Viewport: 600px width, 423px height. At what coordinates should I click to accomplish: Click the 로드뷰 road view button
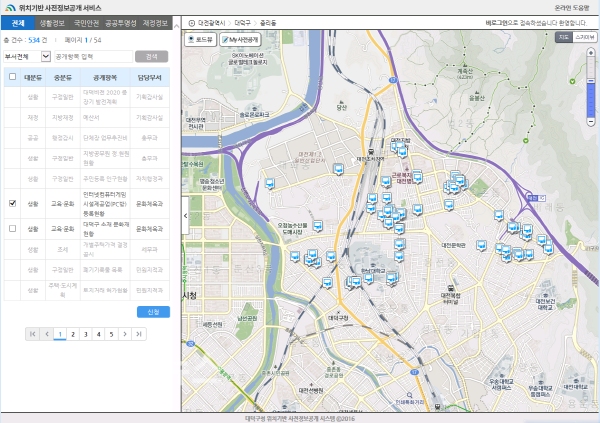(200, 40)
